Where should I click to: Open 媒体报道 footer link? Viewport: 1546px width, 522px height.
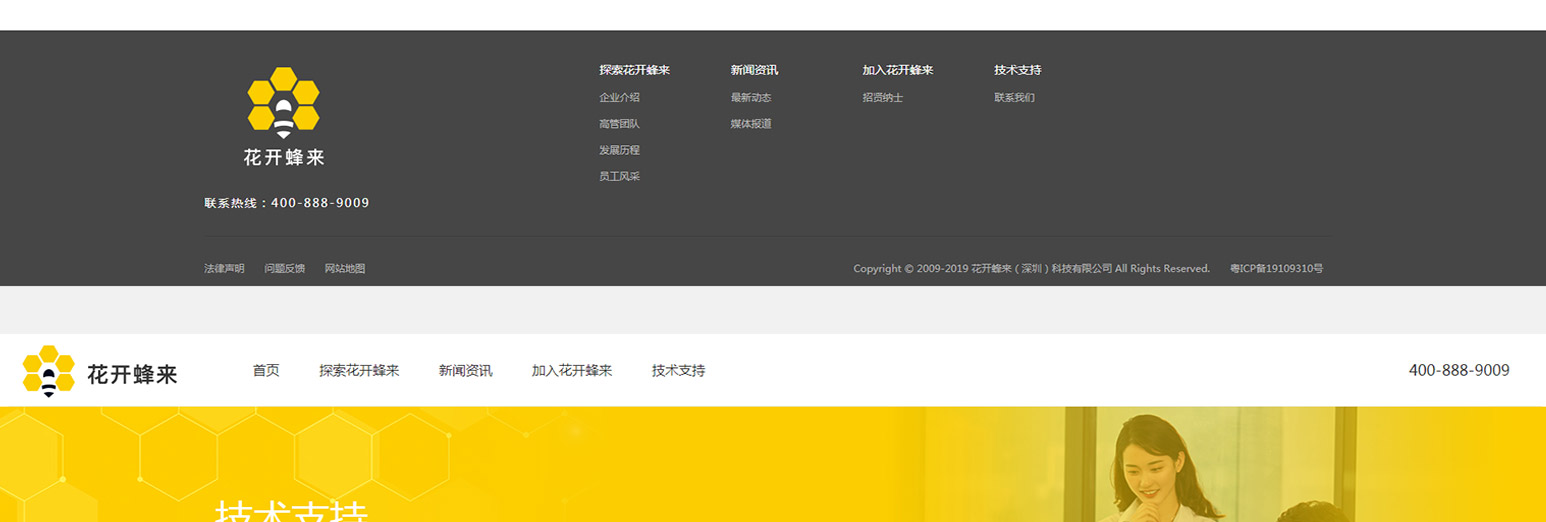point(751,124)
